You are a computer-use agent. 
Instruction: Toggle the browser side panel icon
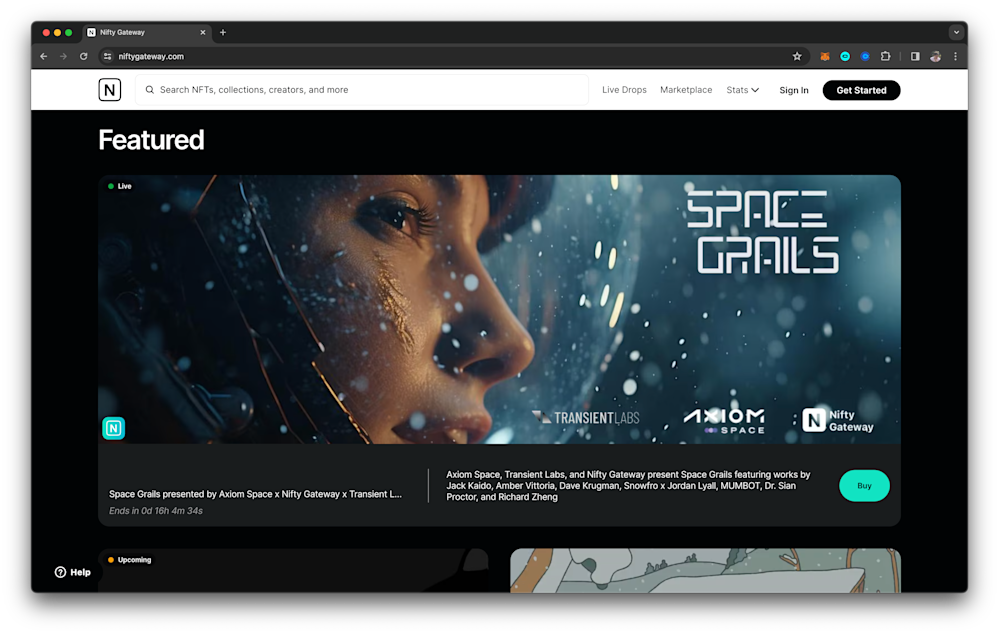click(x=915, y=57)
